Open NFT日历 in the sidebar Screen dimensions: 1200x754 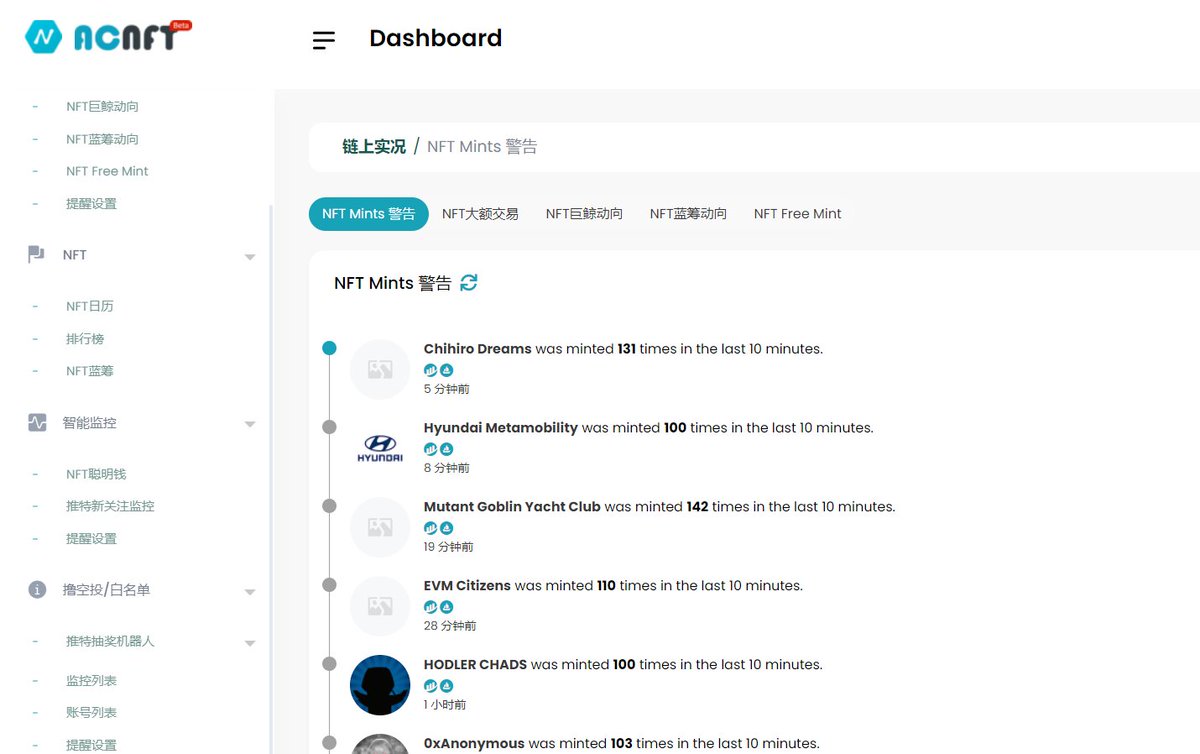pyautogui.click(x=90, y=306)
